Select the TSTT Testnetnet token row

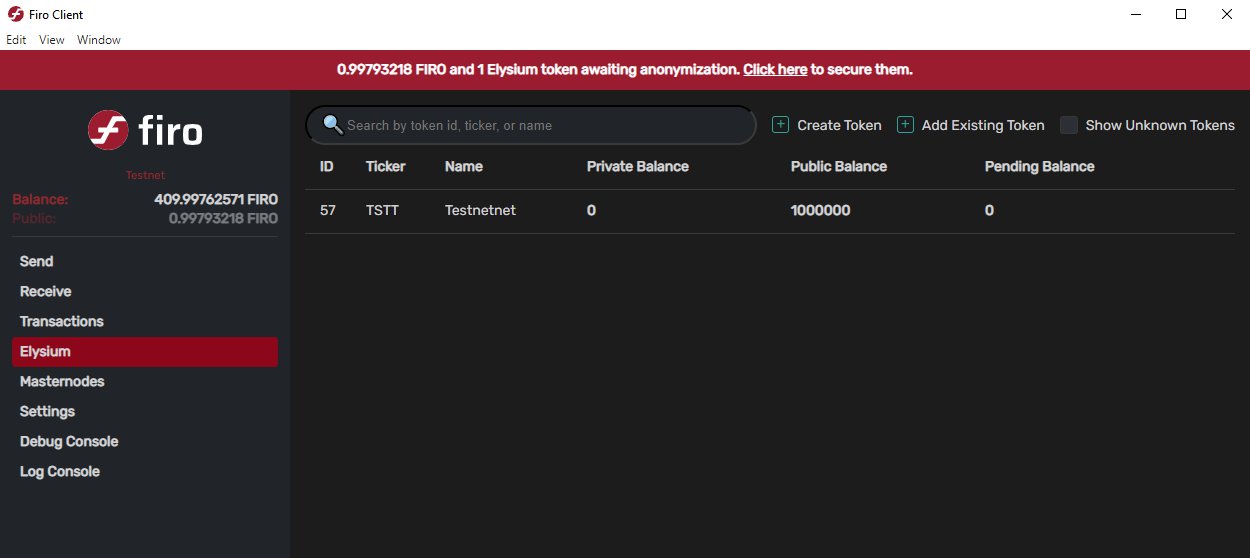pyautogui.click(x=770, y=211)
